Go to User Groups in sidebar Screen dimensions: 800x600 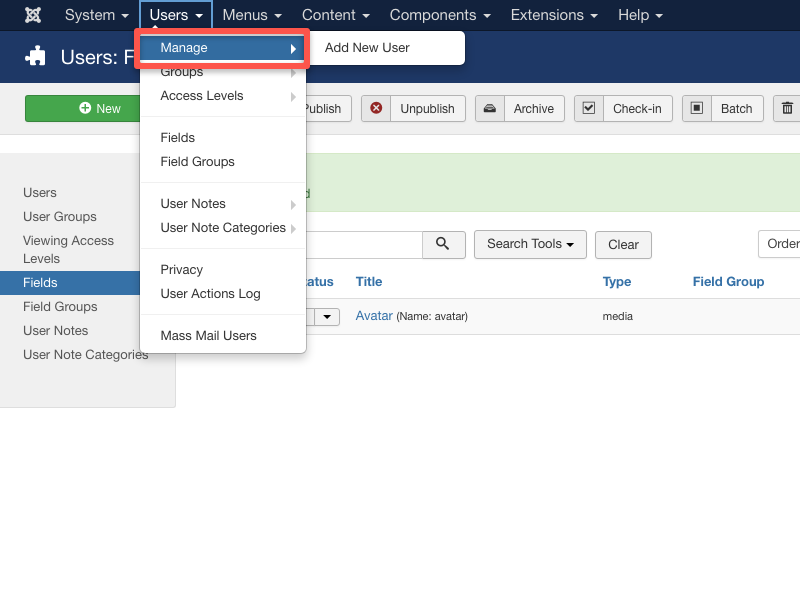coord(60,217)
